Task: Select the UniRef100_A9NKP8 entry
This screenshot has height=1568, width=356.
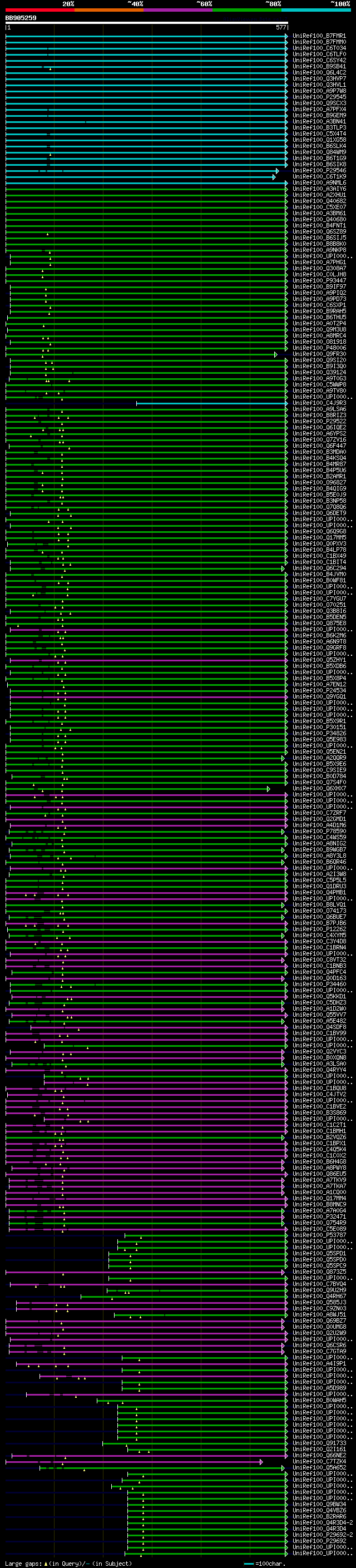Action: tap(319, 250)
